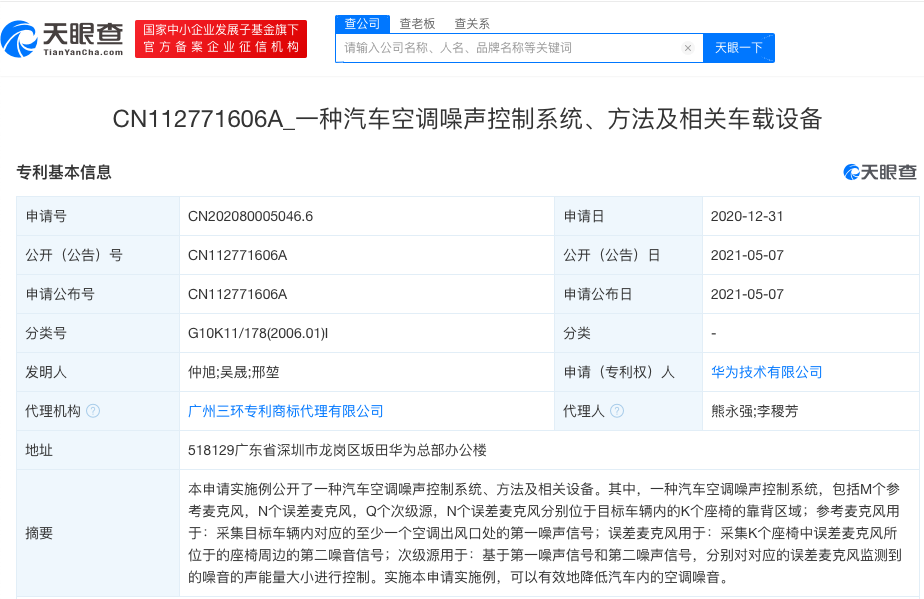Screen dimensions: 924x599
Task: Click the 申请号 row label
Action: pyautogui.click(x=46, y=216)
